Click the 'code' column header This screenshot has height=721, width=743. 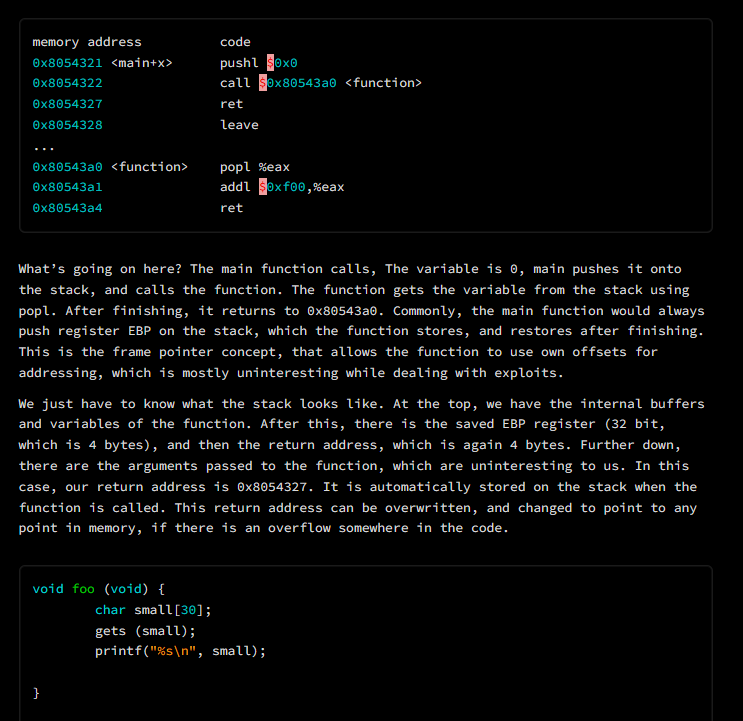pyautogui.click(x=235, y=42)
